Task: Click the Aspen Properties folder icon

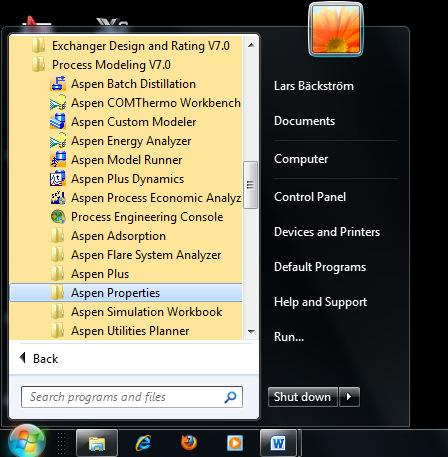Action: click(57, 293)
